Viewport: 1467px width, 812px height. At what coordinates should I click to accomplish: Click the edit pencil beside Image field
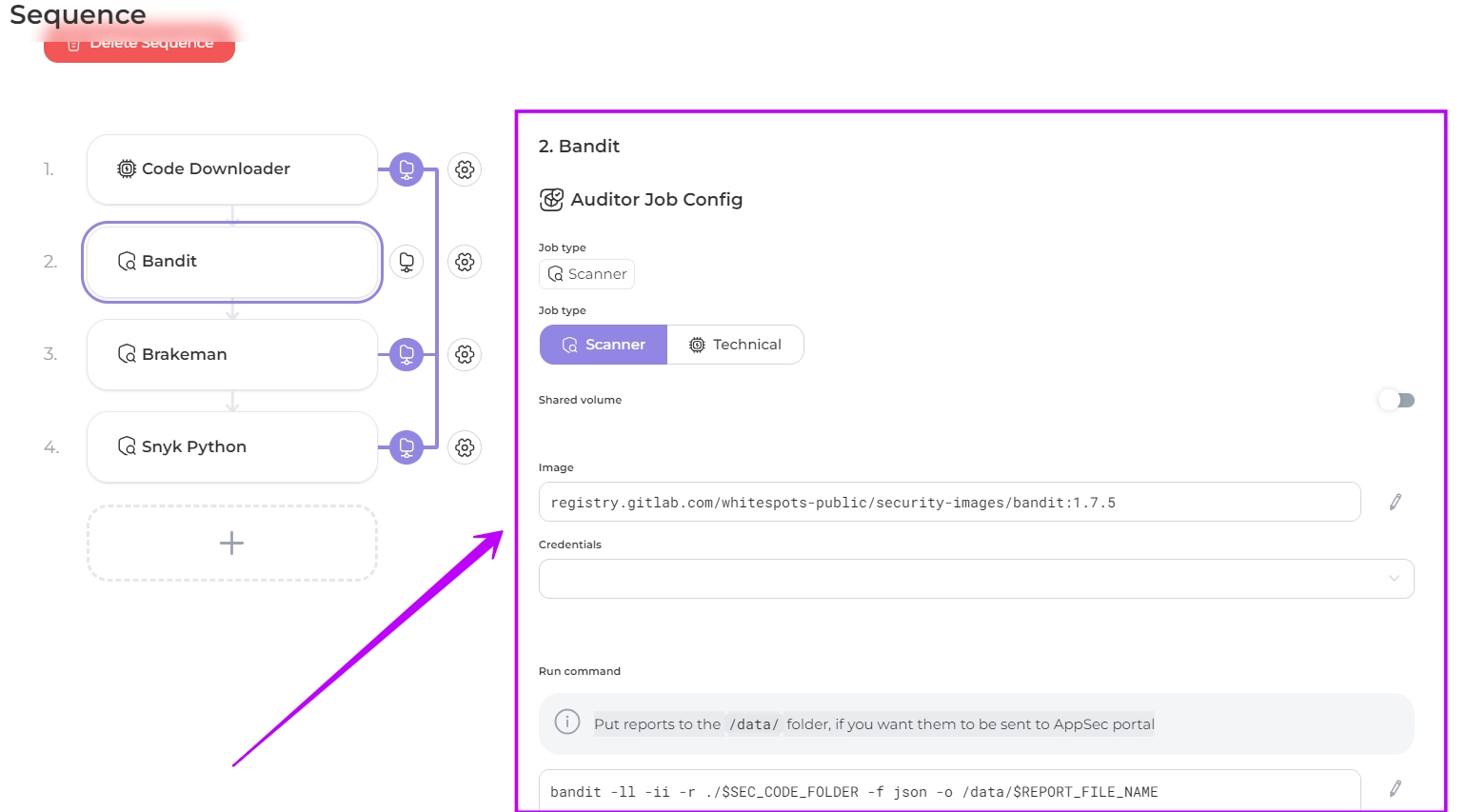[x=1395, y=502]
